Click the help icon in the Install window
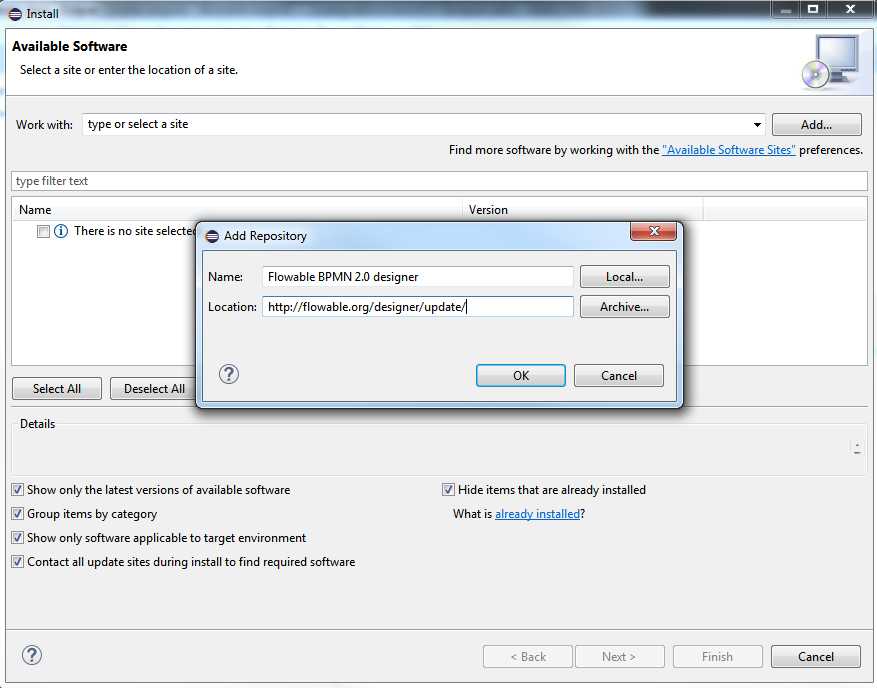The height and width of the screenshot is (688, 877). point(32,655)
